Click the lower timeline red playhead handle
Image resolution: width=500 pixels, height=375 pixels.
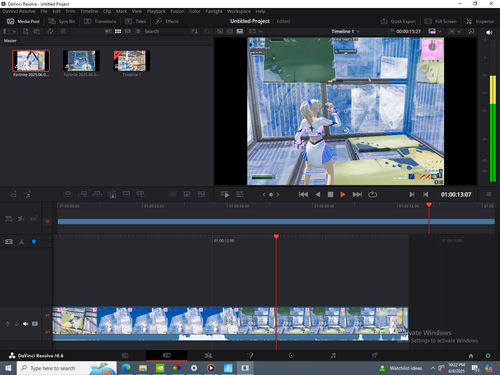[x=276, y=236]
